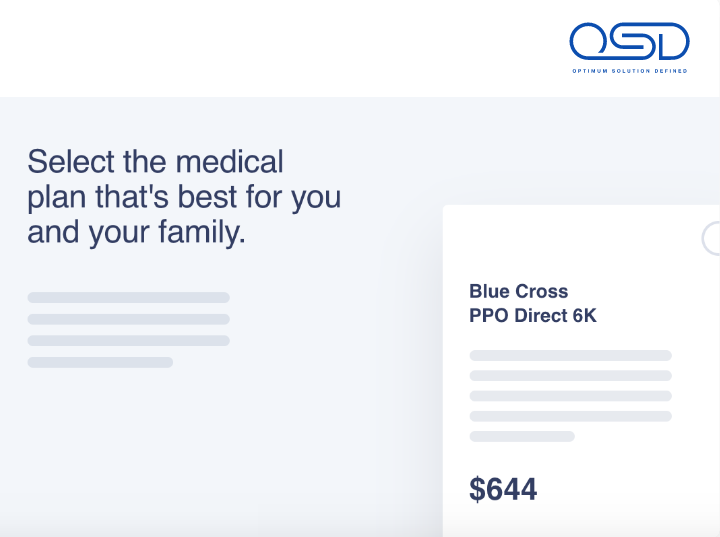
Task: Click the second description line in plan card
Action: pos(570,376)
